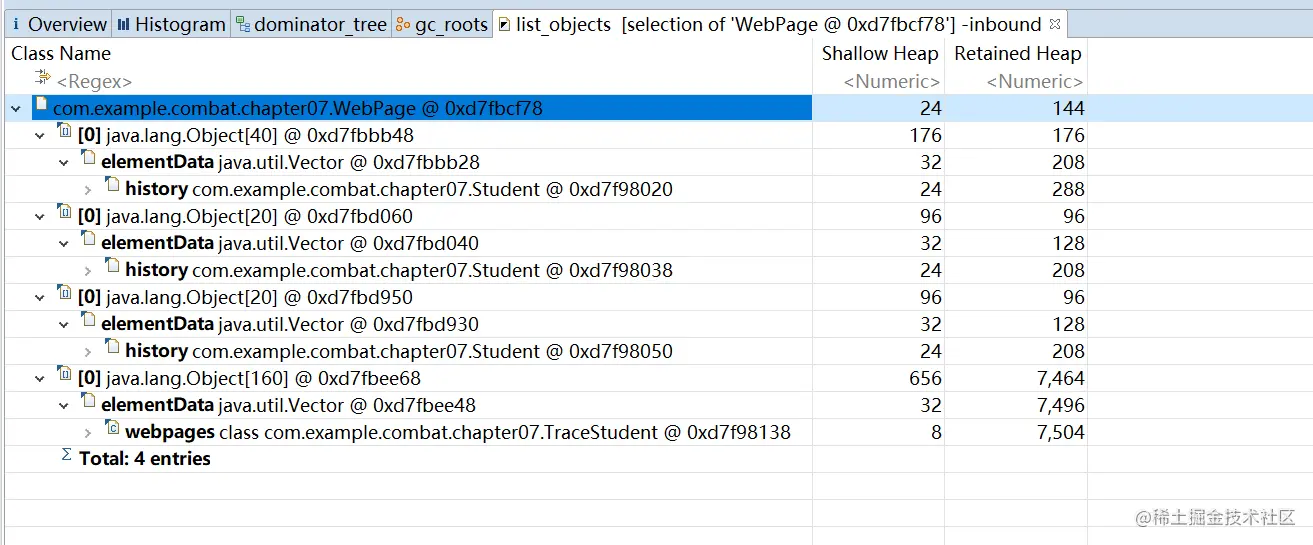Expand the TraceStudent webpages node
Screen dimensions: 1313x545
88,432
